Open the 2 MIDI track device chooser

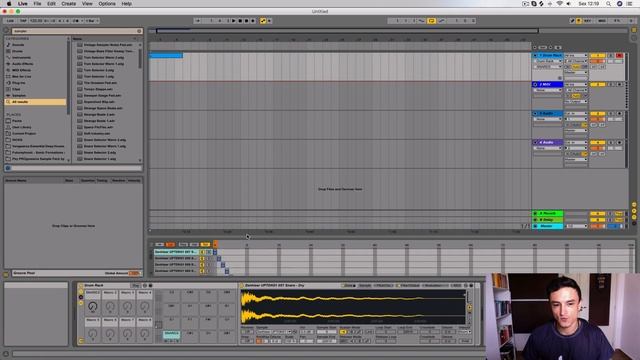coord(547,90)
